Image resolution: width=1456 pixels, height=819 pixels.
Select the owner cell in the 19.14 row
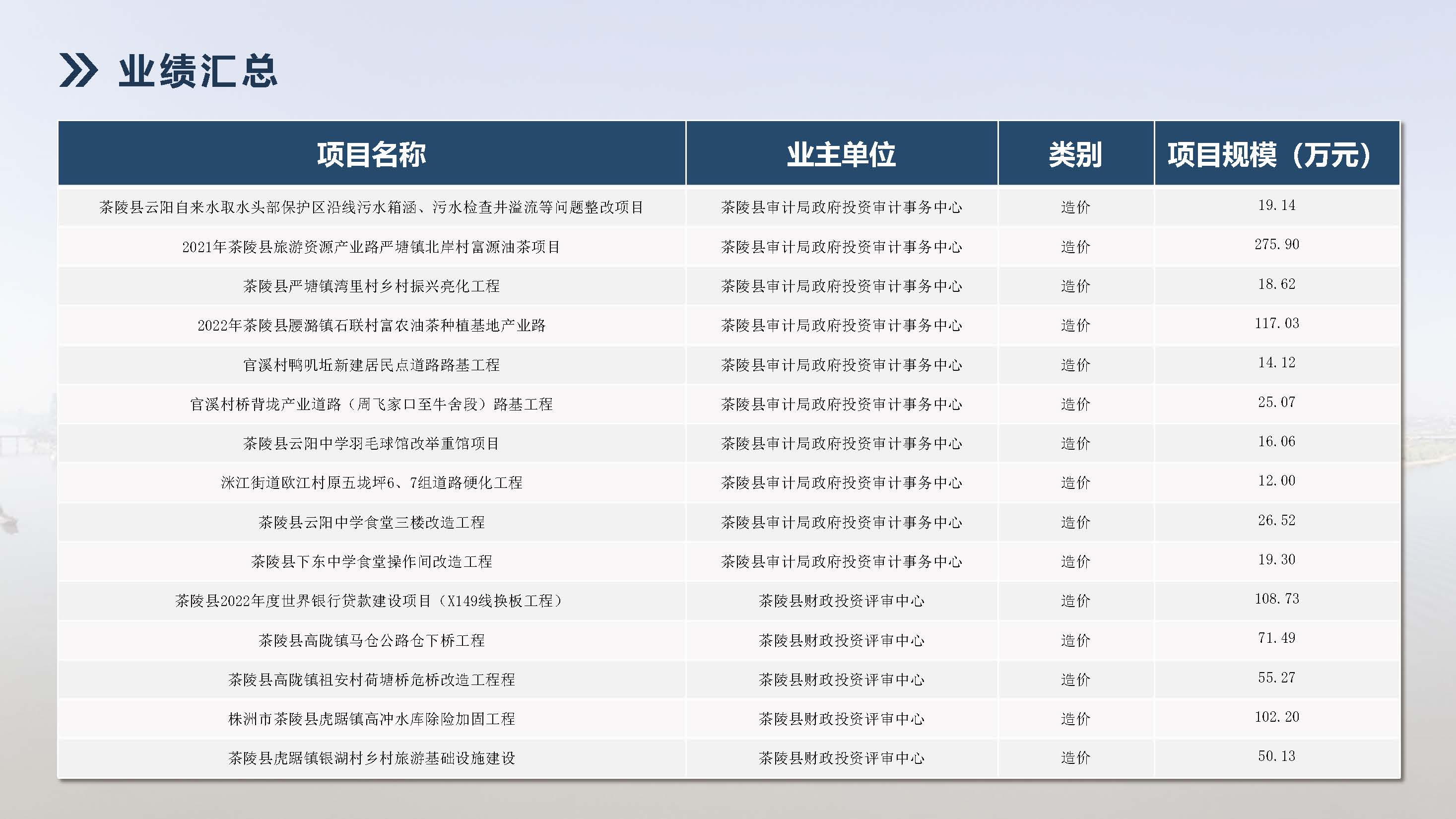[x=842, y=207]
